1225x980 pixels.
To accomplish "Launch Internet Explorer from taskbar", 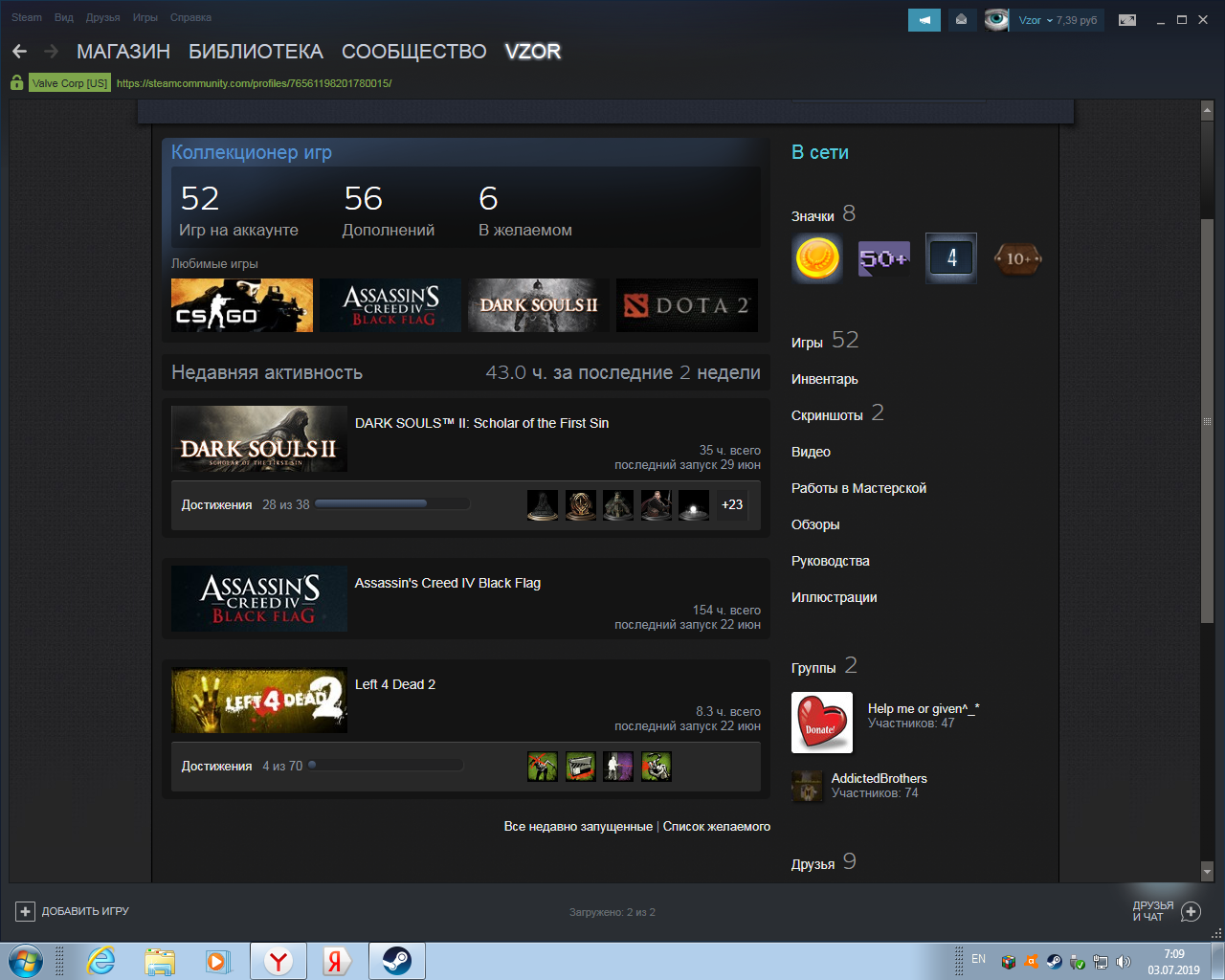I will tap(100, 961).
